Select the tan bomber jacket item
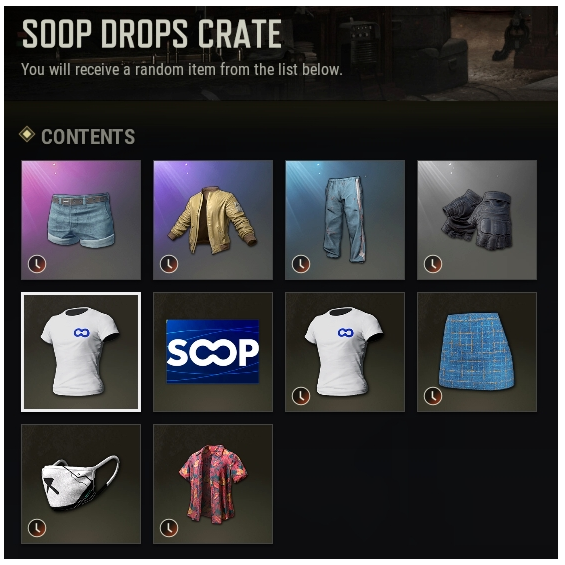 pyautogui.click(x=213, y=220)
